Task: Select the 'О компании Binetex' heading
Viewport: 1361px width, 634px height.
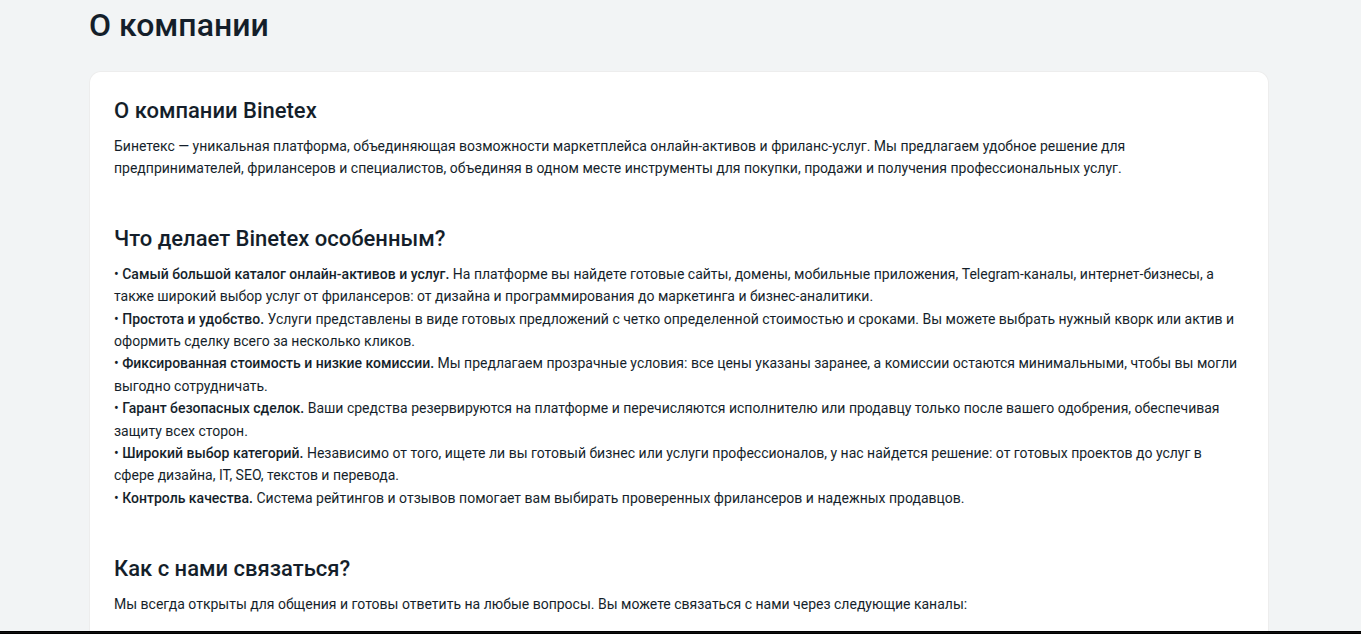Action: coord(216,110)
